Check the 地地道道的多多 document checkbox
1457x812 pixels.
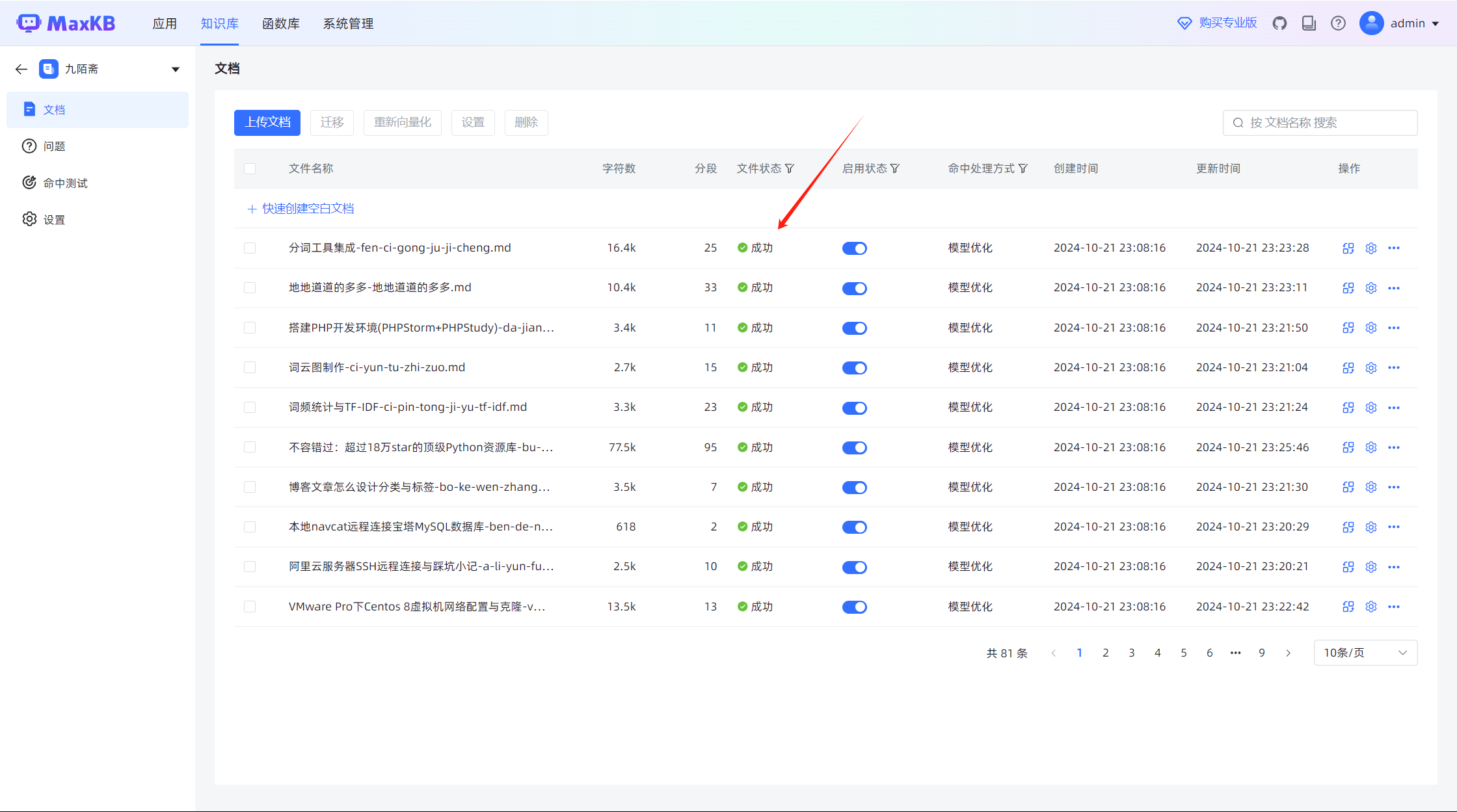click(250, 288)
